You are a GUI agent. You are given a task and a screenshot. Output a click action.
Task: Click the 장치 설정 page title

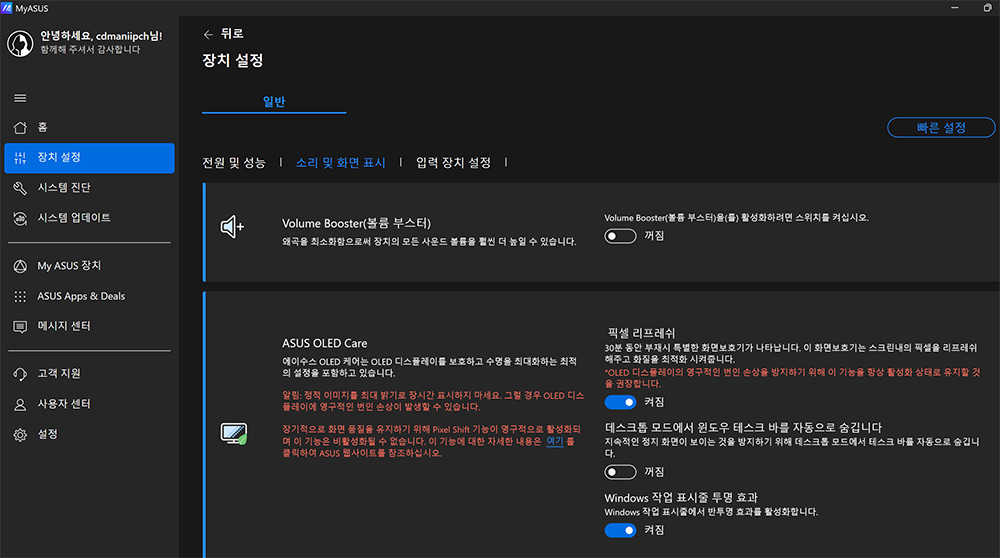(233, 61)
